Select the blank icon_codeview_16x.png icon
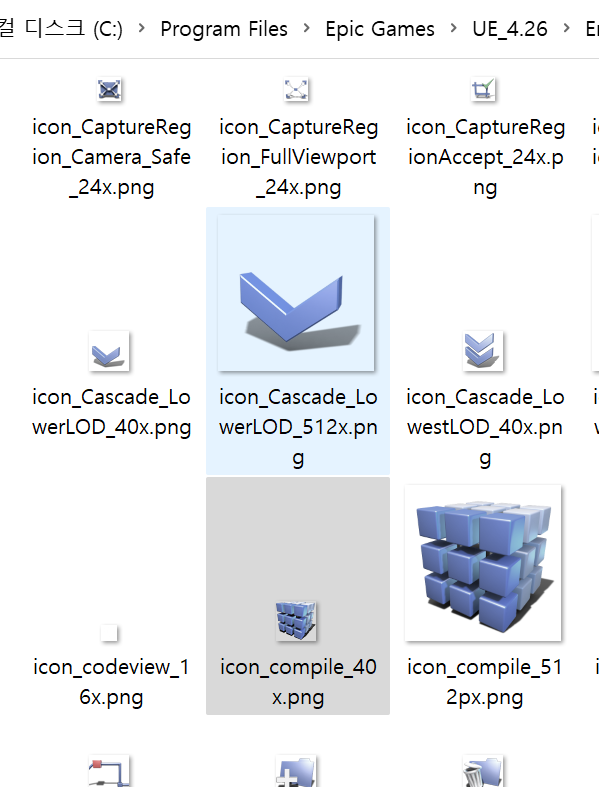 [109, 633]
